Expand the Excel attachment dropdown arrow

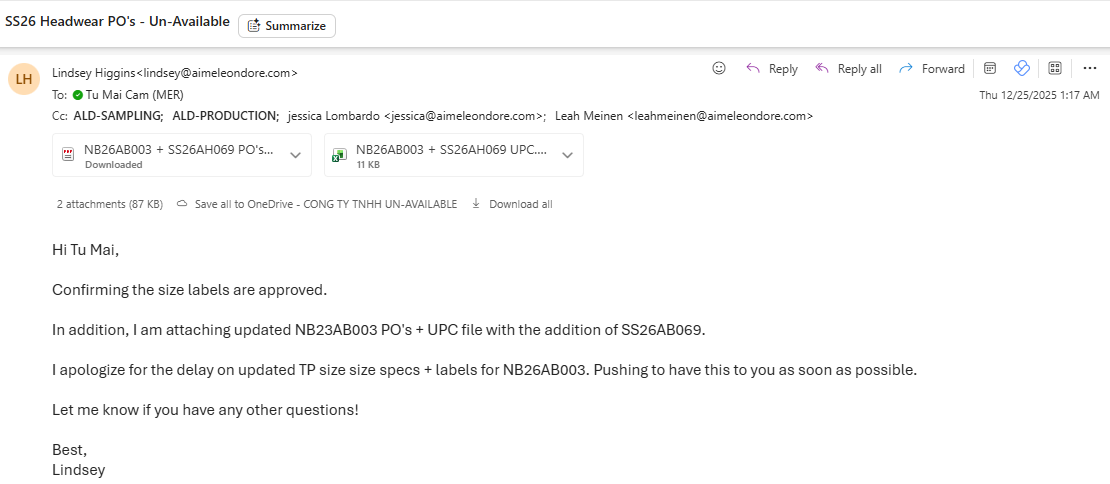[567, 155]
